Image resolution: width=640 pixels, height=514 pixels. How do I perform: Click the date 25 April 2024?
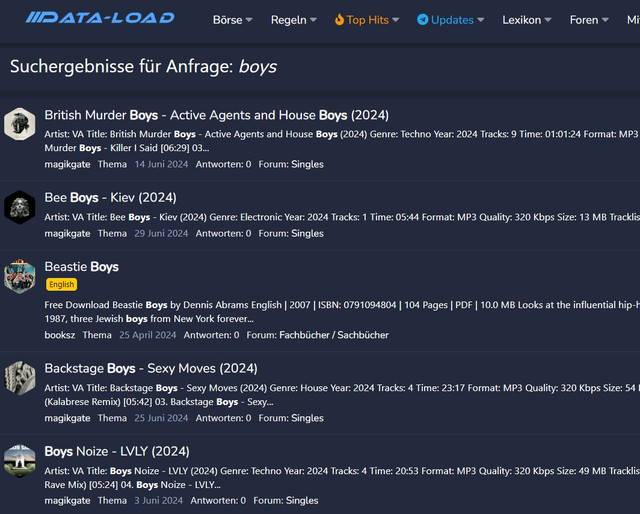tap(148, 335)
